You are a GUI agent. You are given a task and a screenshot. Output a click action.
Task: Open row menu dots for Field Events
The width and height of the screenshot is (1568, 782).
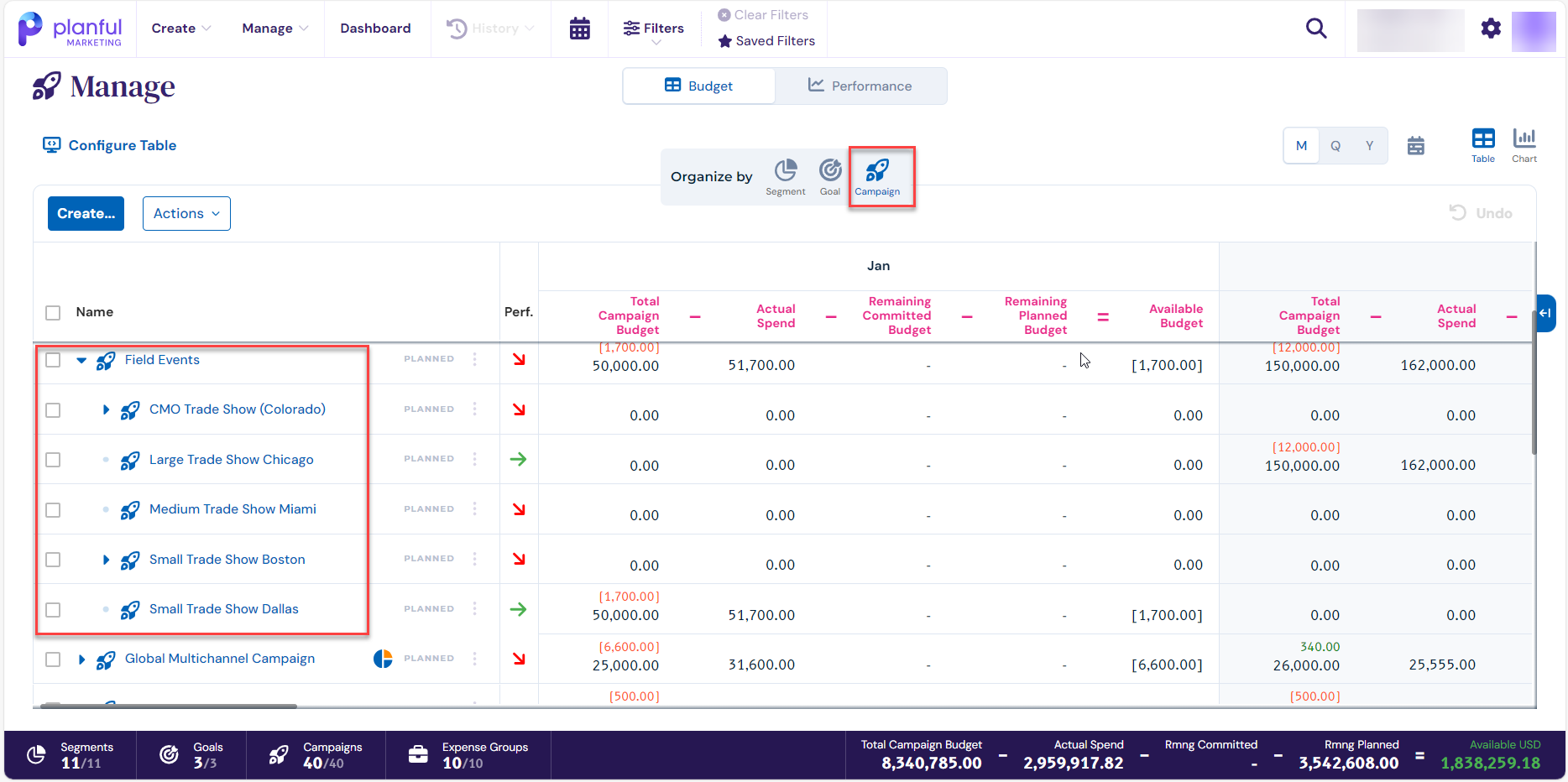pos(475,359)
